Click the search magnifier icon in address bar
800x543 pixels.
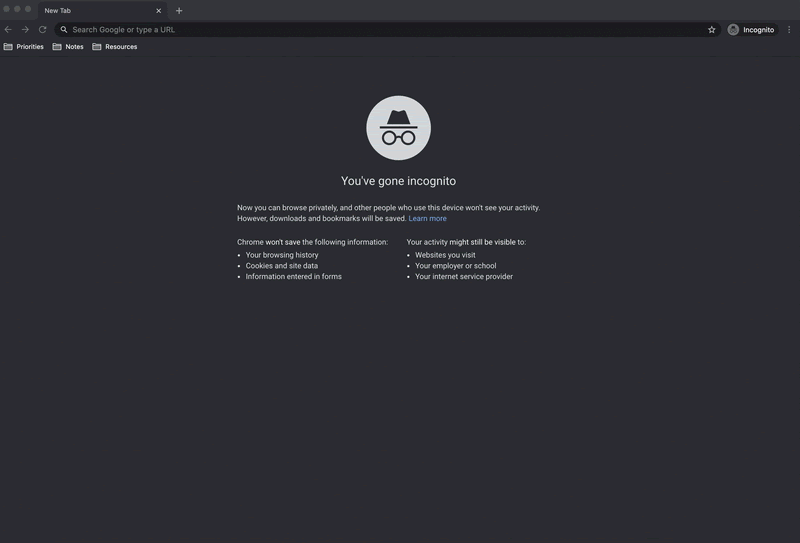tap(64, 30)
